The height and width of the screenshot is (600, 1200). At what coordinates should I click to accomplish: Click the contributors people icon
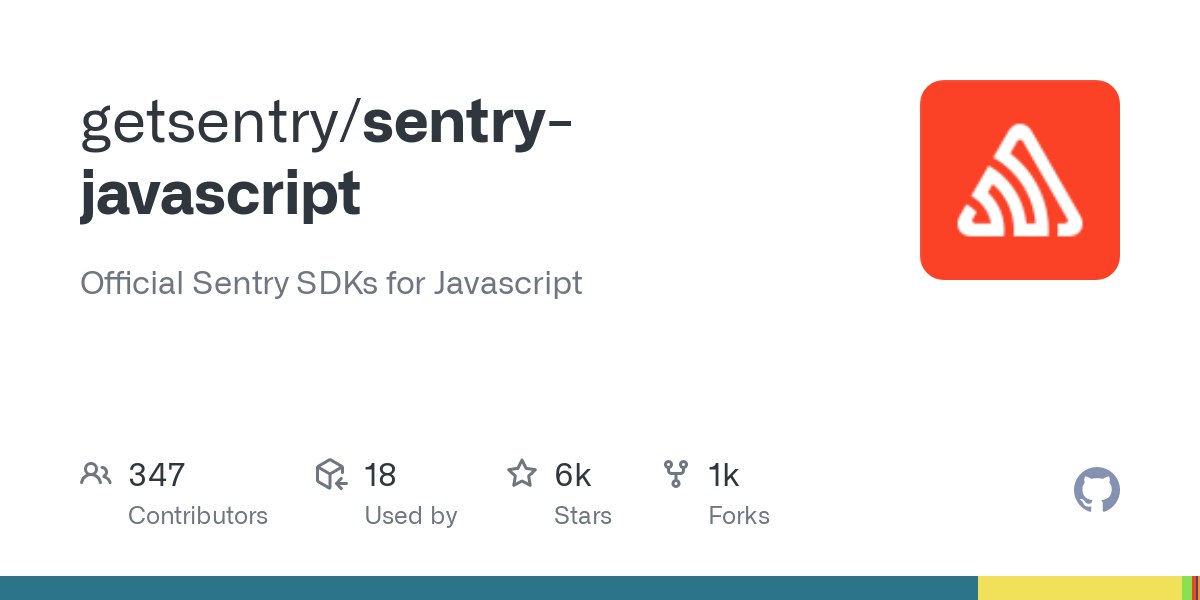(95, 474)
